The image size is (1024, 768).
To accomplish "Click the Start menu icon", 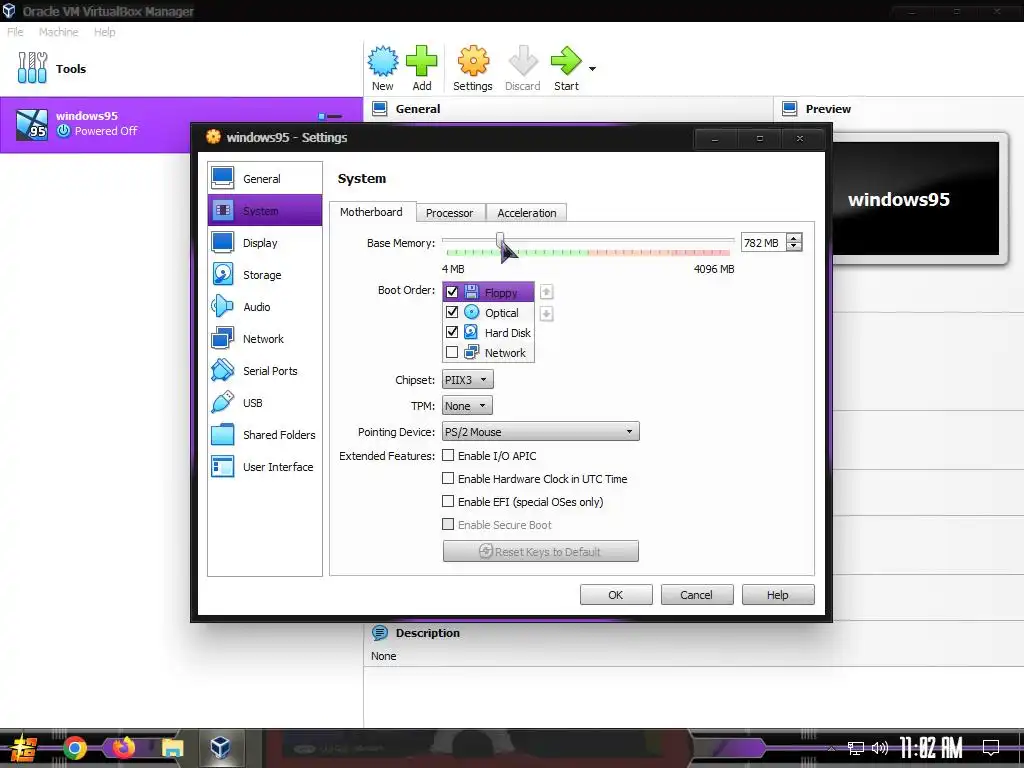I will pyautogui.click(x=24, y=748).
